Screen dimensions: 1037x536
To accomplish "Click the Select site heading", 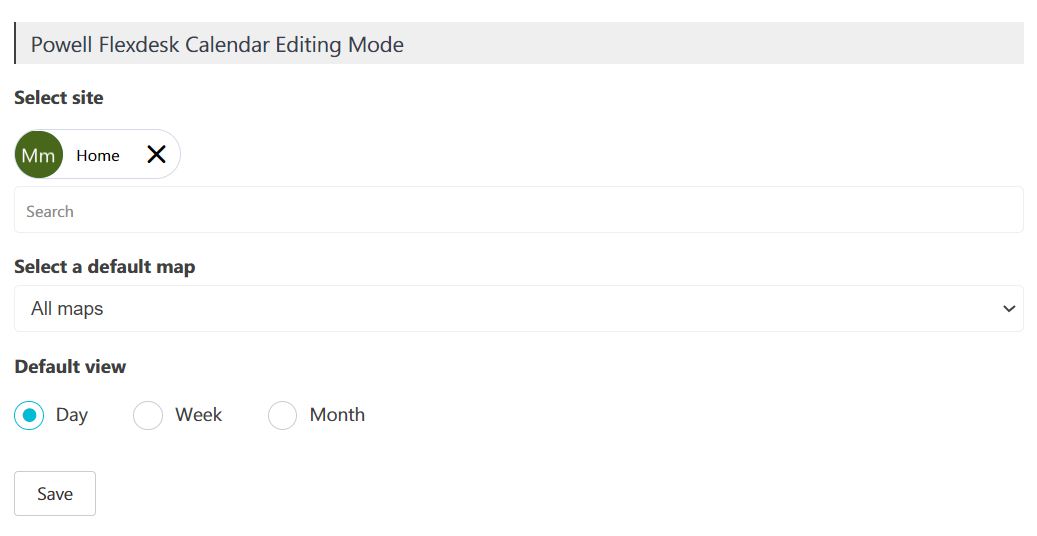I will tap(59, 97).
